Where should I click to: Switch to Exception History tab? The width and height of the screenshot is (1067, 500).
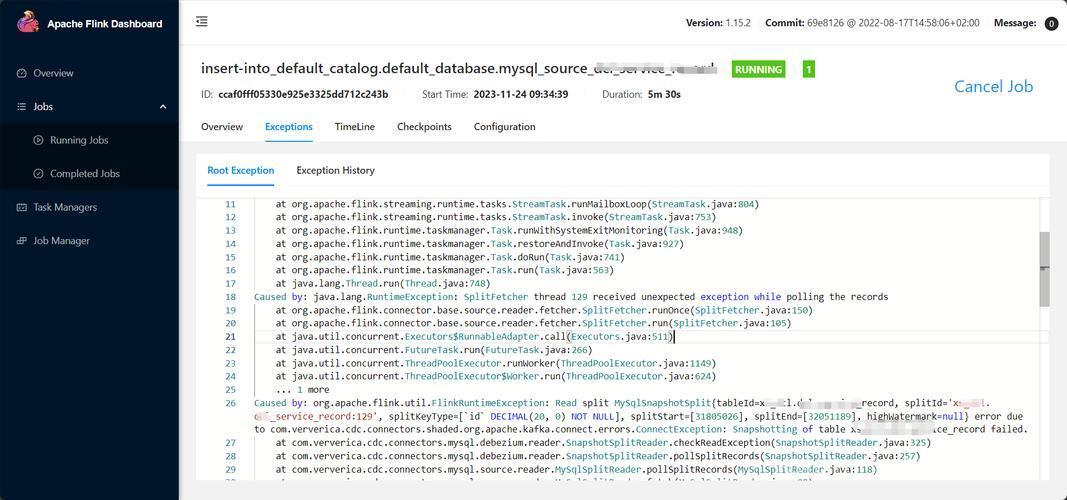pos(335,170)
